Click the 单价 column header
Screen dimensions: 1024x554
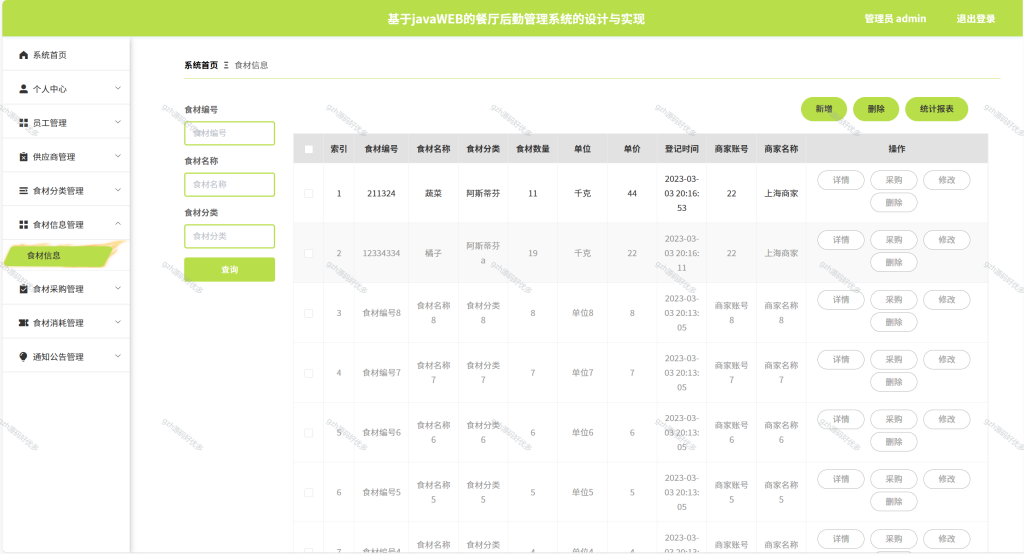(x=632, y=149)
